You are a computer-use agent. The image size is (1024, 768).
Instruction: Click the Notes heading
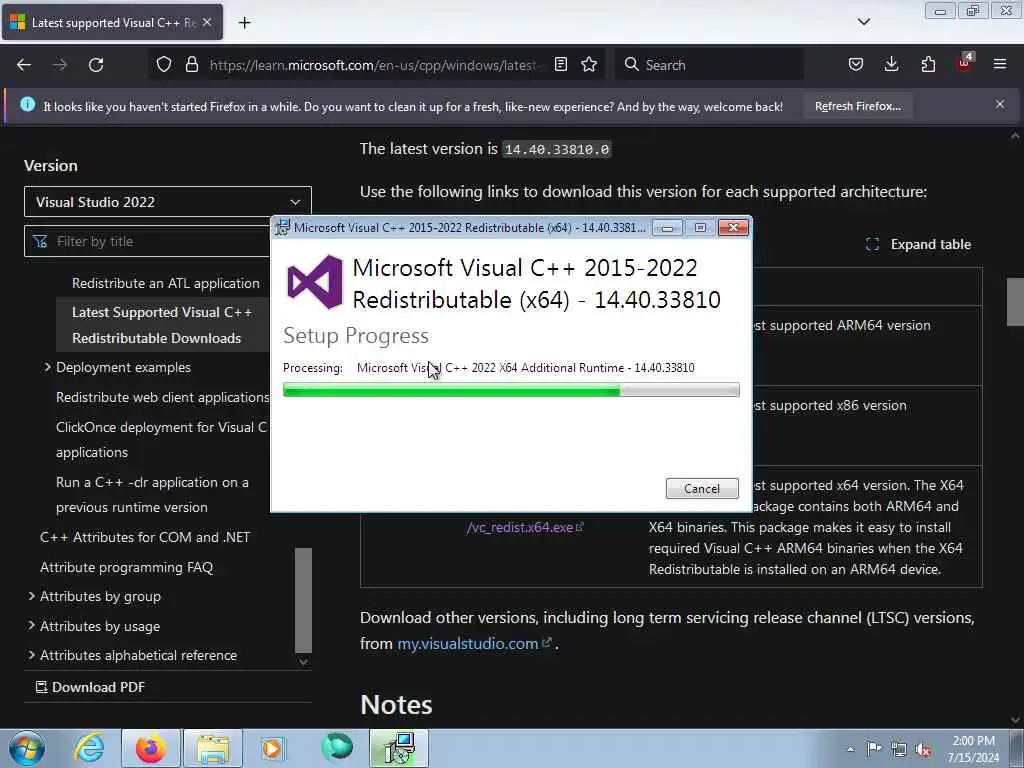click(x=396, y=705)
